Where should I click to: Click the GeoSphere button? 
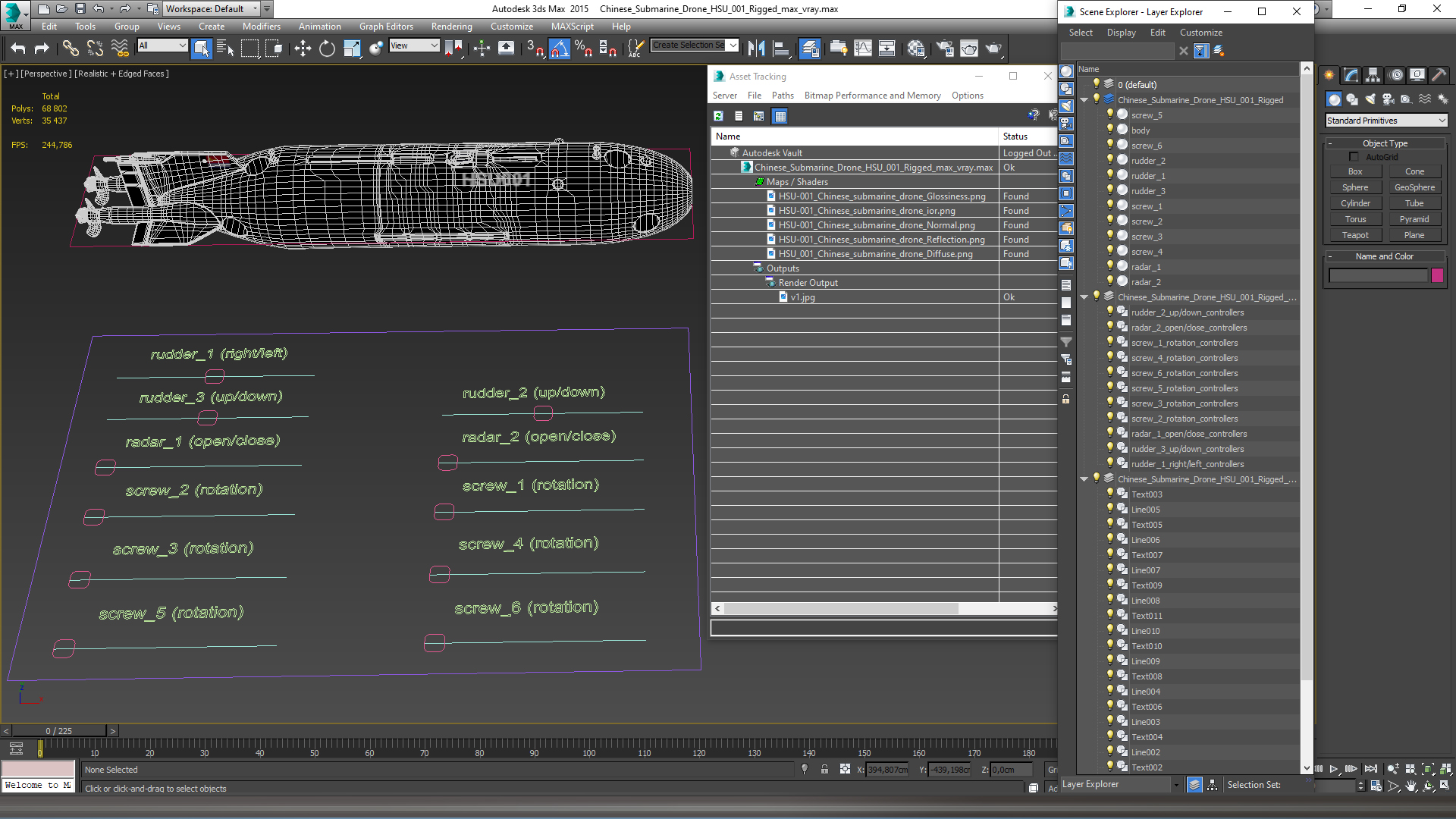[1414, 187]
